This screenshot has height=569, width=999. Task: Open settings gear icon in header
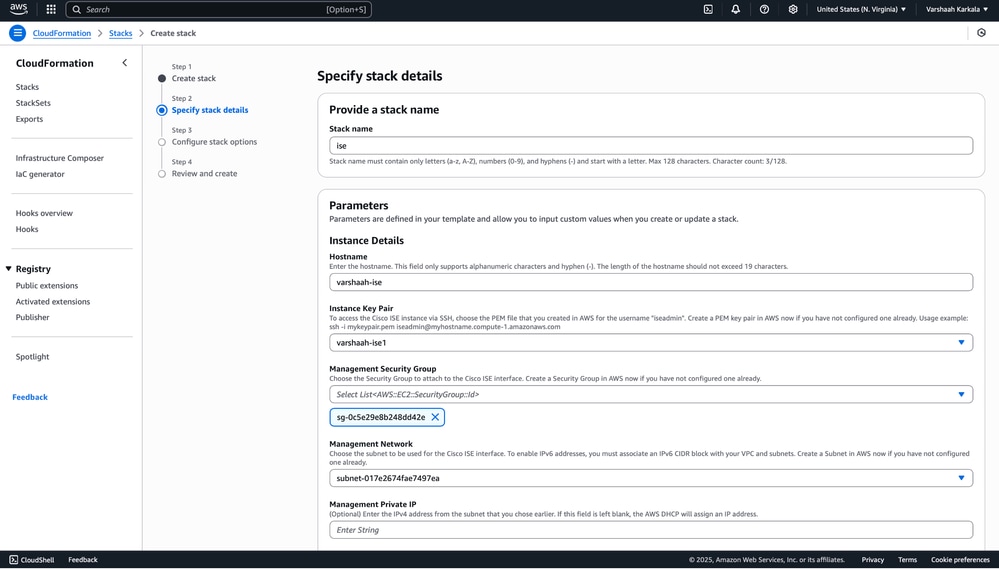coord(793,10)
